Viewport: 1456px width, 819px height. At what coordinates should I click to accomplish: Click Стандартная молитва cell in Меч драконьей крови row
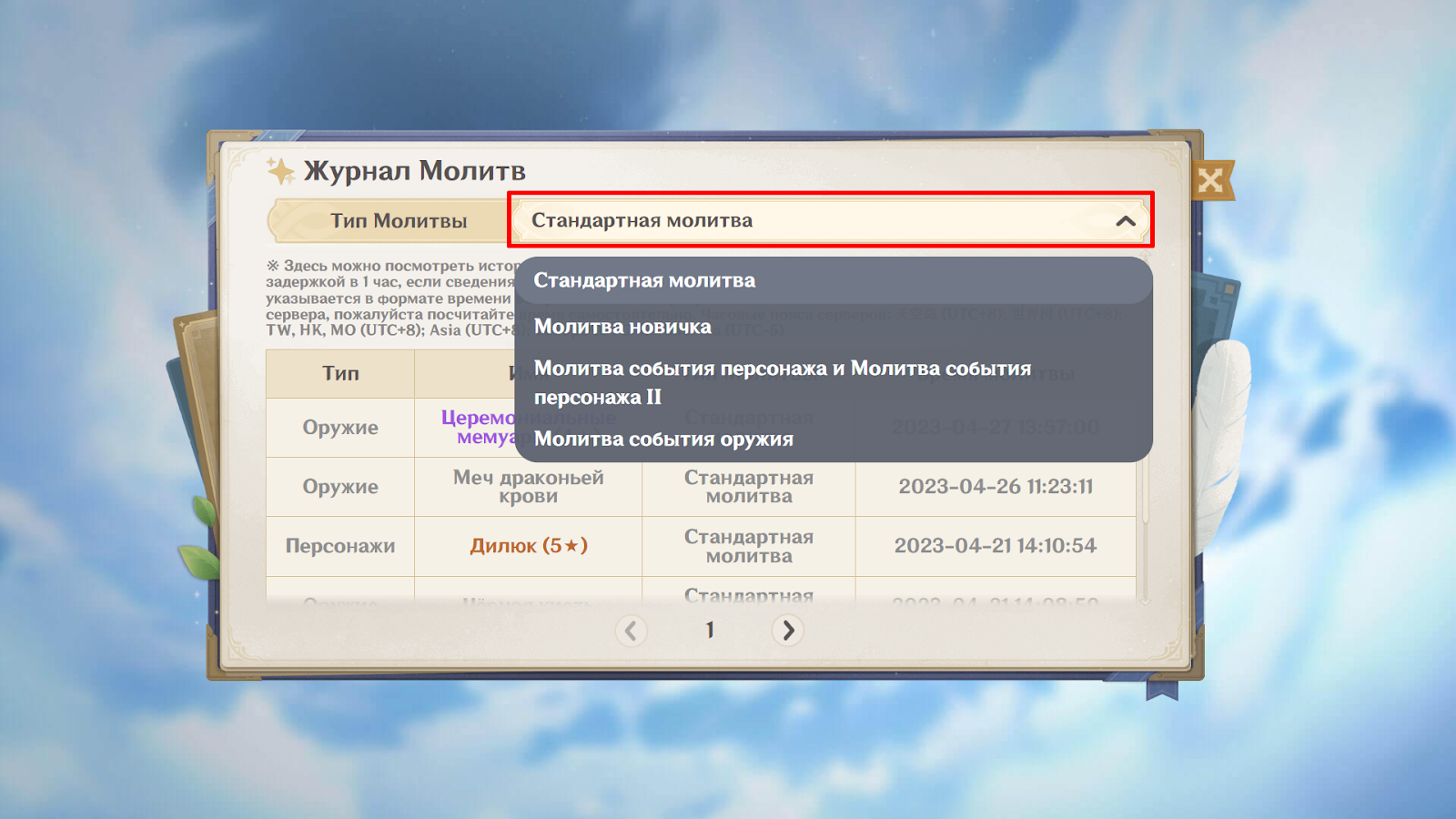[749, 487]
